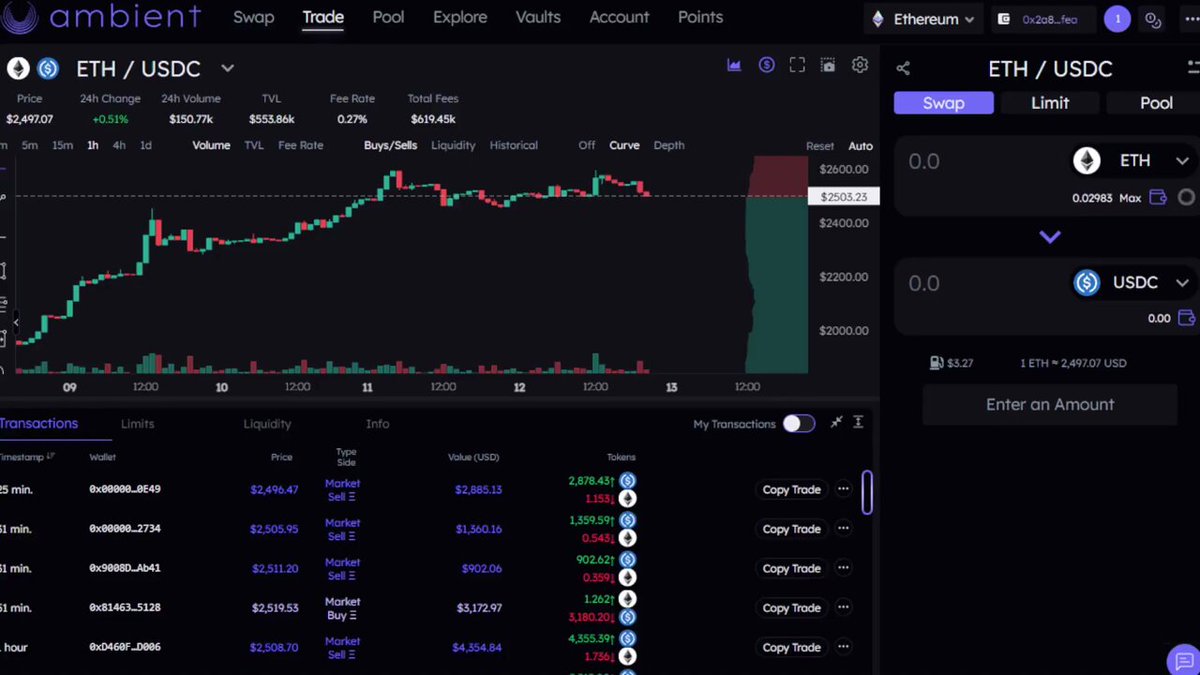The height and width of the screenshot is (675, 1200).
Task: Turn the liquidity display Off
Action: pyautogui.click(x=587, y=145)
